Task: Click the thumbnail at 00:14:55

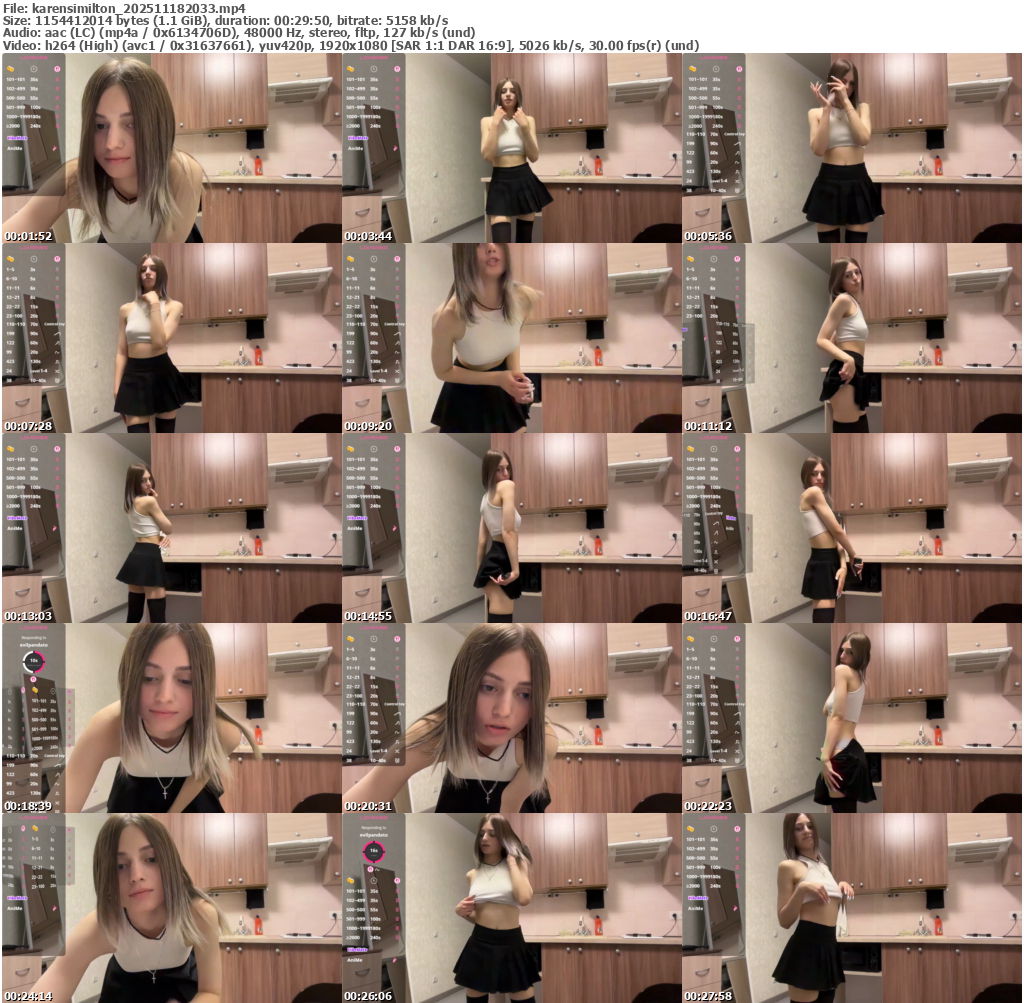Action: [512, 528]
